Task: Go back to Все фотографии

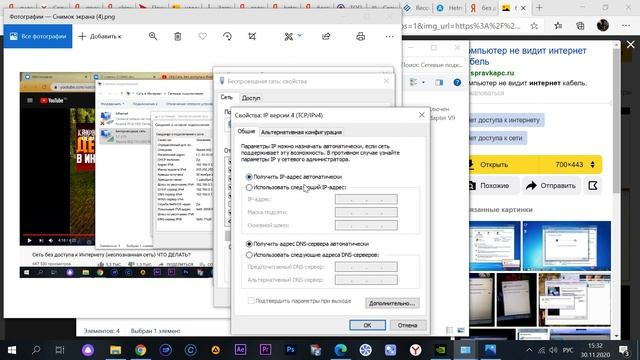Action: click(x=38, y=36)
